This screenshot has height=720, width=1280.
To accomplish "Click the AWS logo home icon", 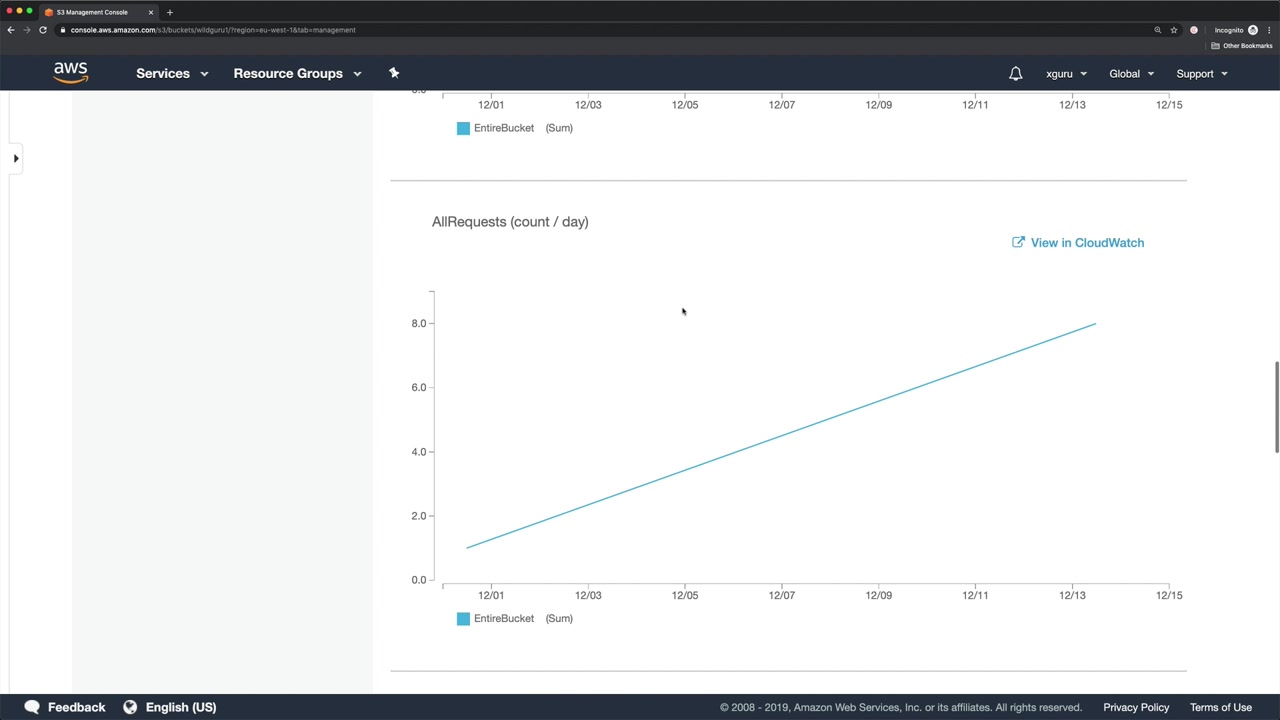I will pos(71,73).
